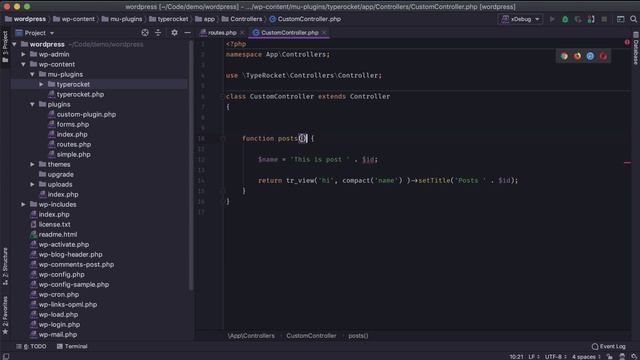Select wp-config.php in project tree
The image size is (640, 360).
click(57, 274)
